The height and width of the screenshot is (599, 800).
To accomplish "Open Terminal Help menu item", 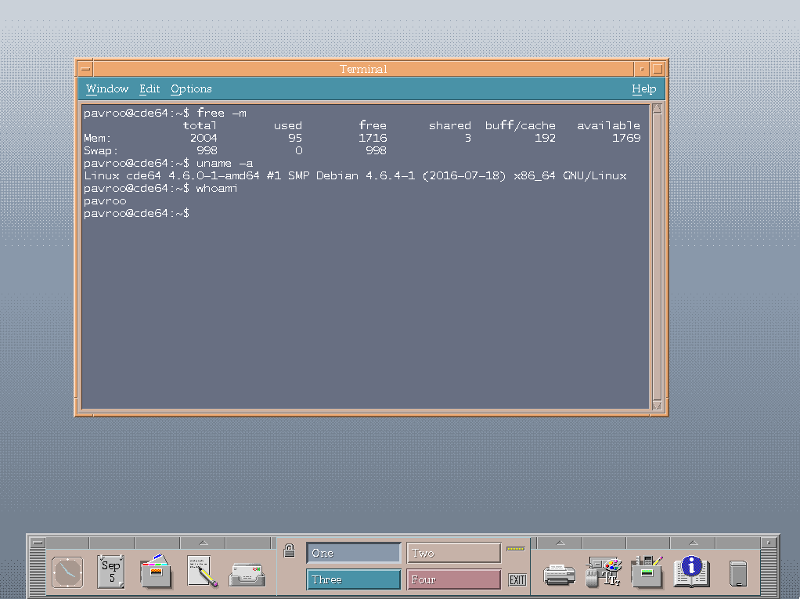I will [x=643, y=89].
